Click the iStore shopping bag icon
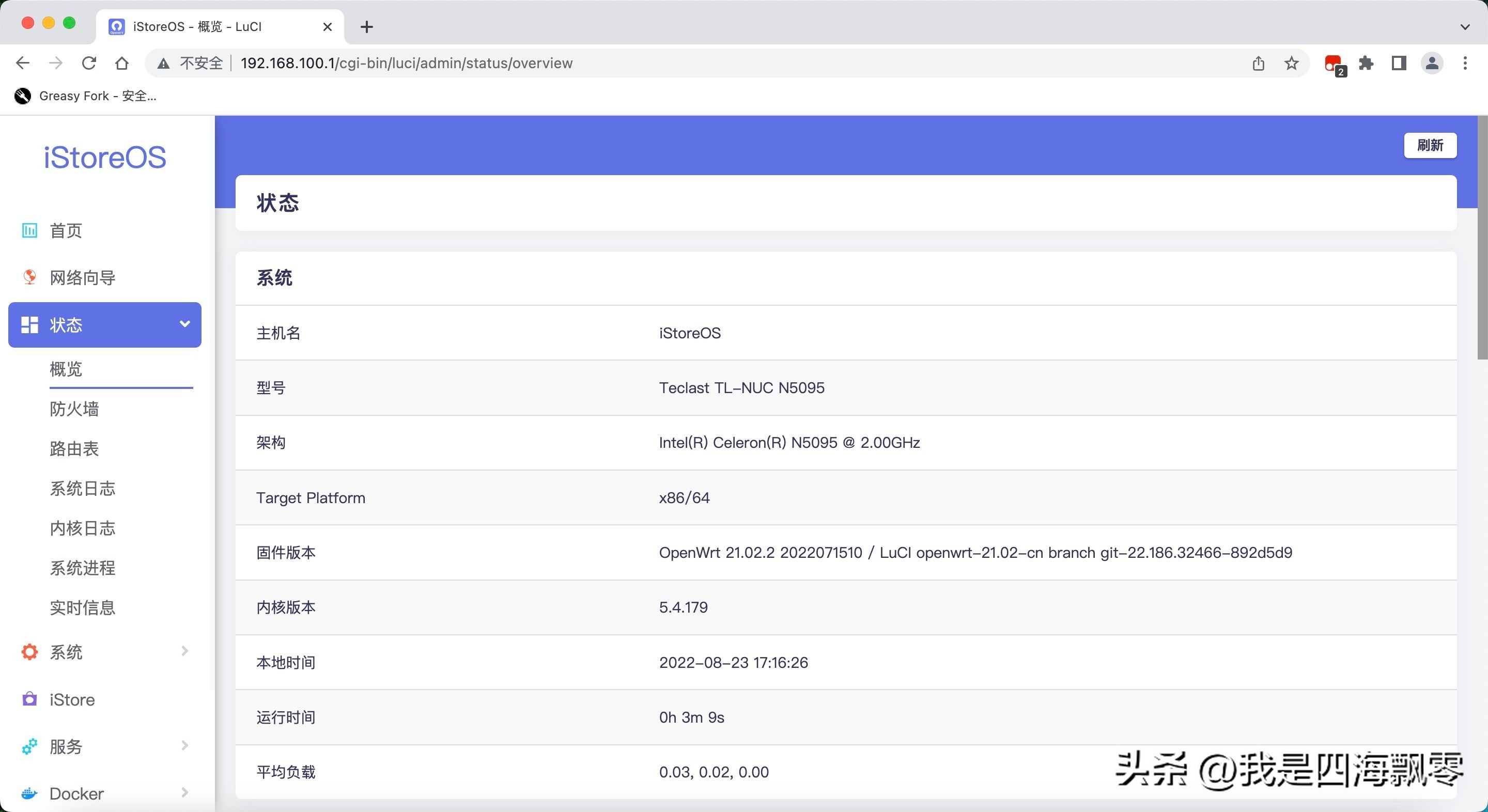 29,699
